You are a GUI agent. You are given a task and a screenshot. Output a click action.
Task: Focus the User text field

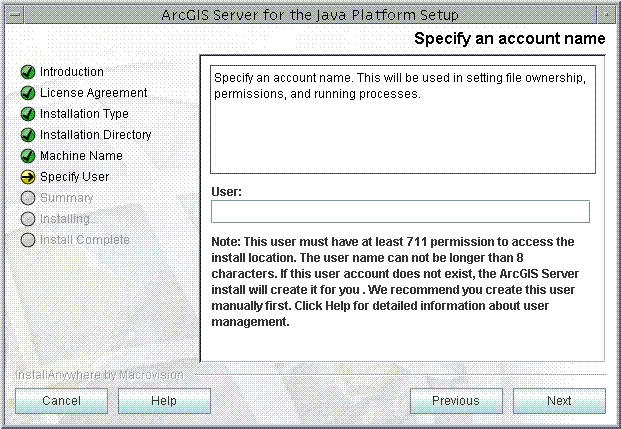coord(400,212)
